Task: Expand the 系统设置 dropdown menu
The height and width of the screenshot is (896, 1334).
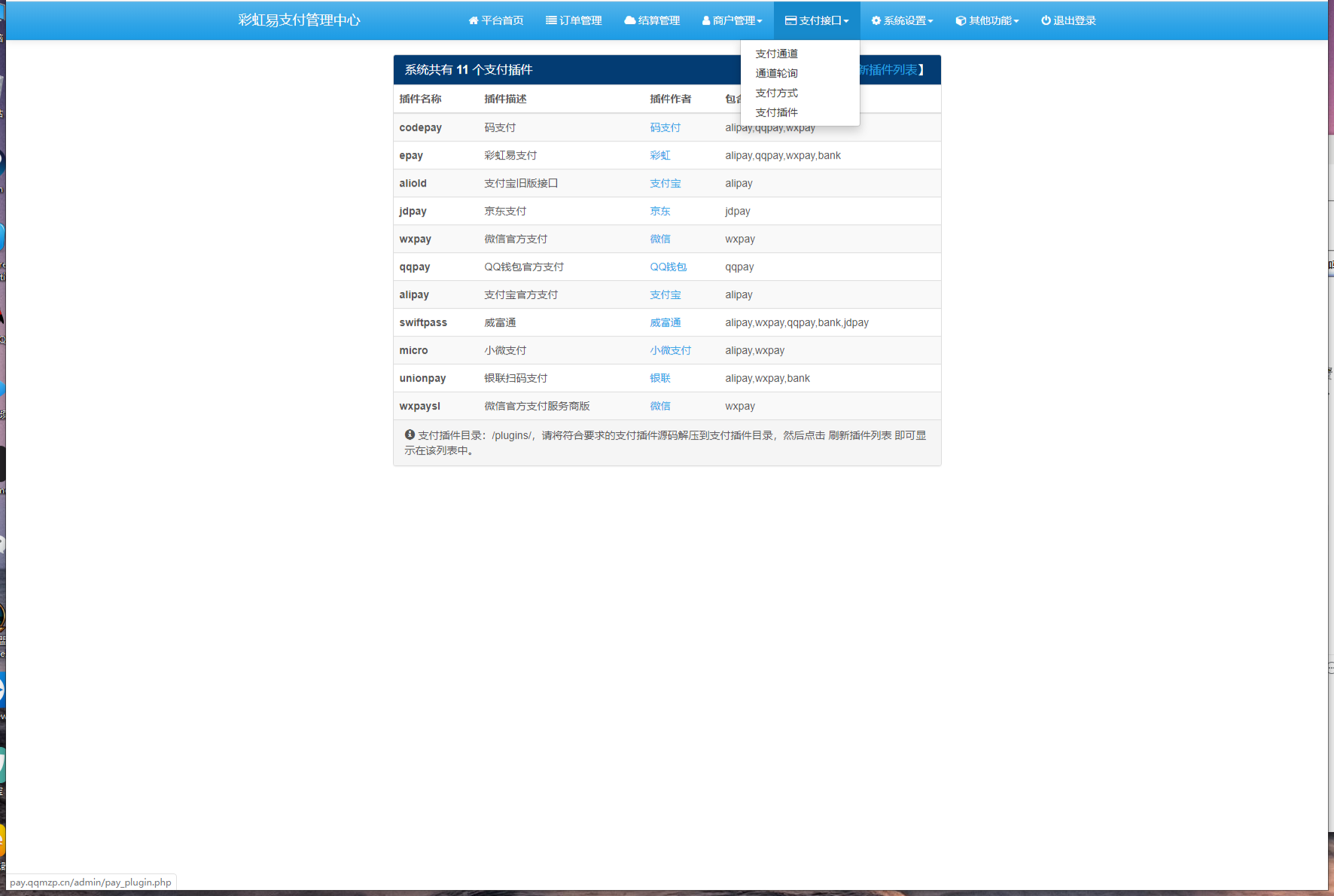Action: 902,21
